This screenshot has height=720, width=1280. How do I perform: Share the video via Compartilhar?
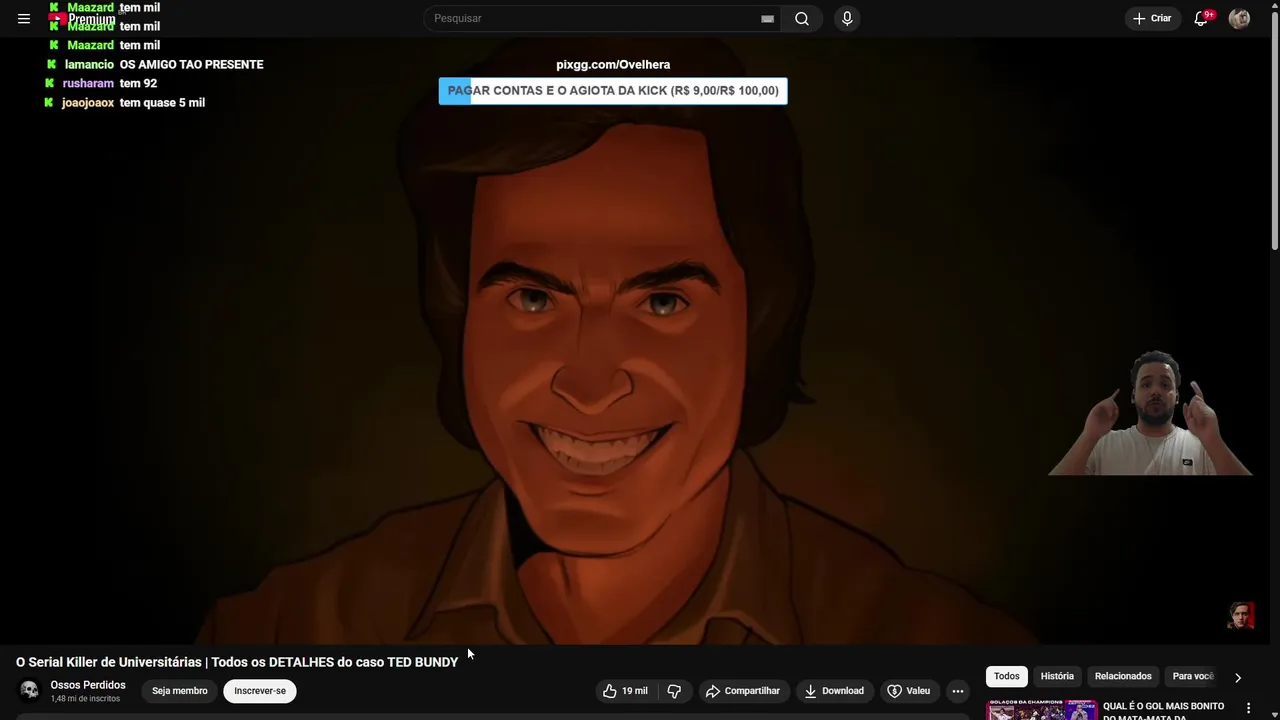point(742,691)
